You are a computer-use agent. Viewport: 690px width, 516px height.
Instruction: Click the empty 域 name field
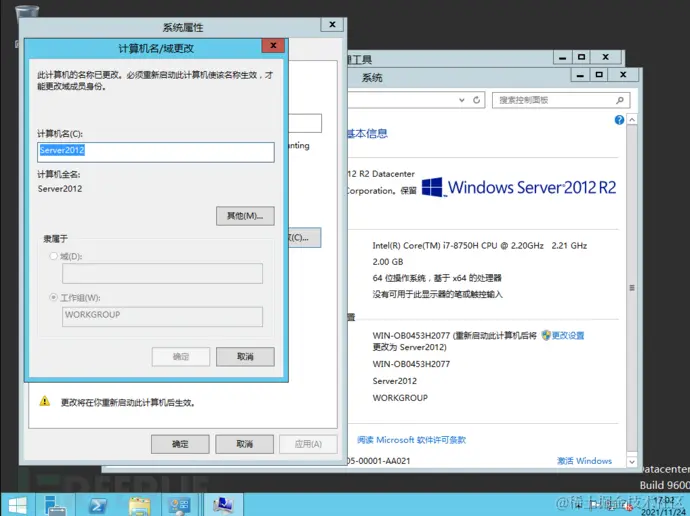162,274
